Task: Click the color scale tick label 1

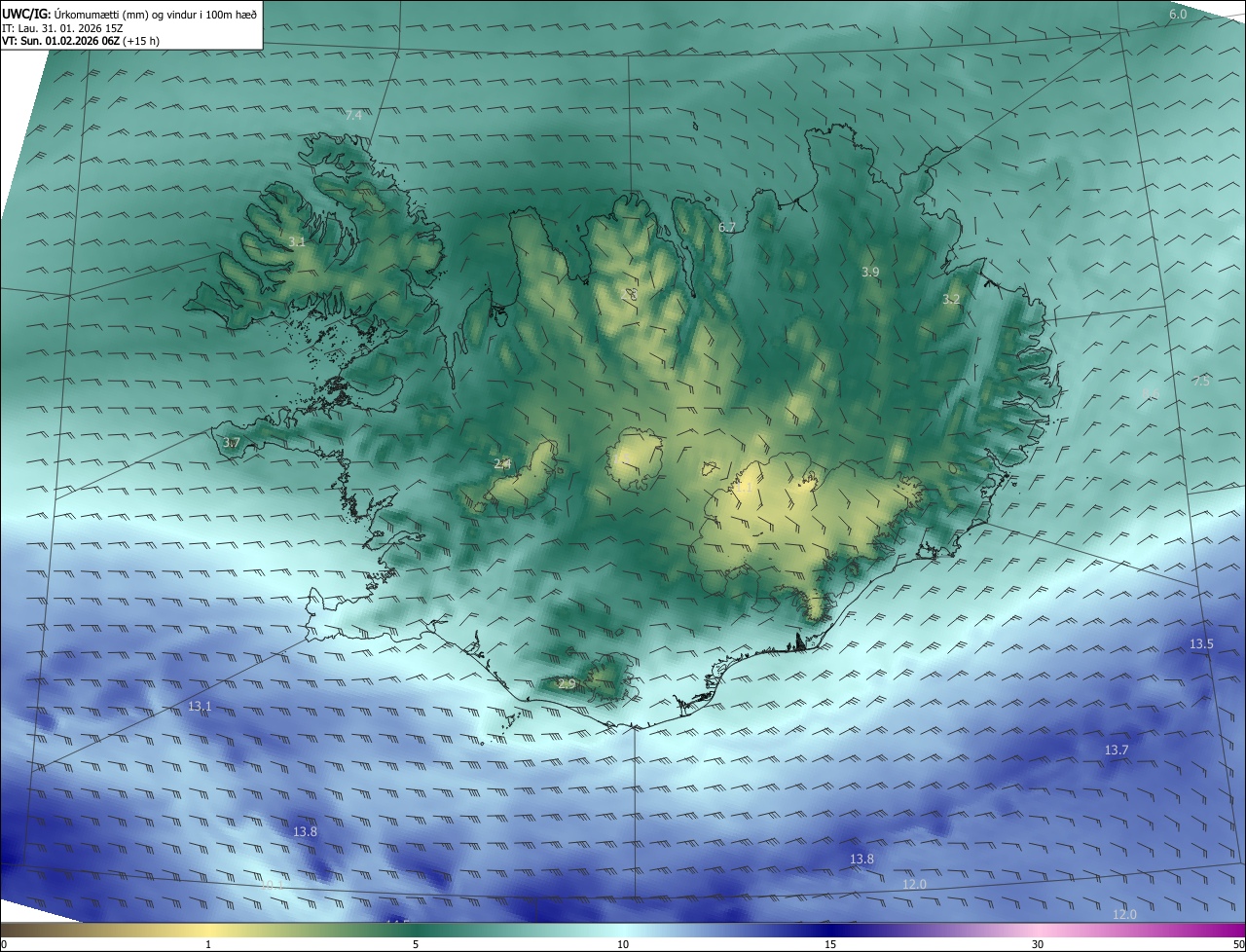Action: (208, 944)
